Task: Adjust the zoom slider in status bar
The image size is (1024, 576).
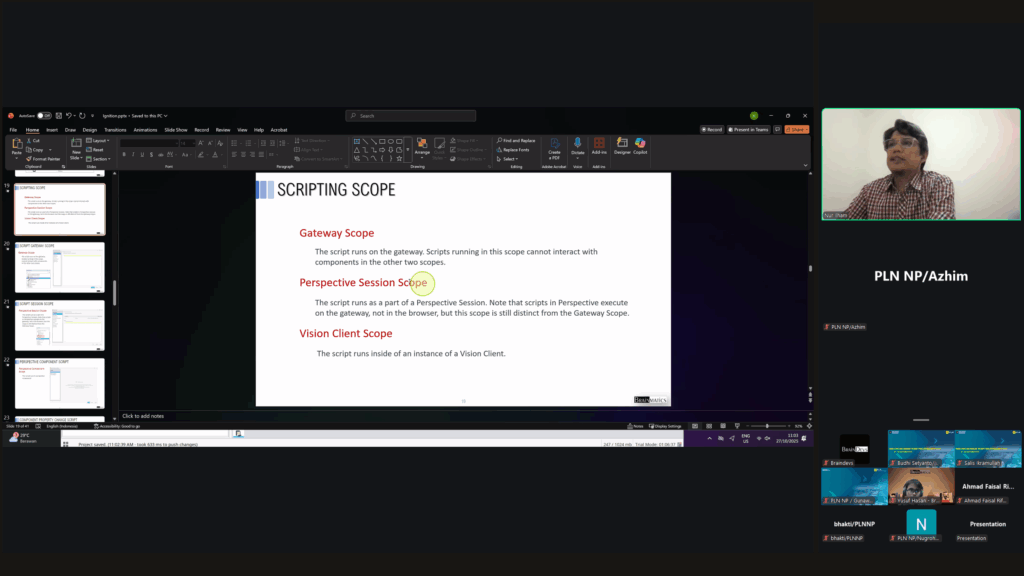Action: tap(768, 426)
